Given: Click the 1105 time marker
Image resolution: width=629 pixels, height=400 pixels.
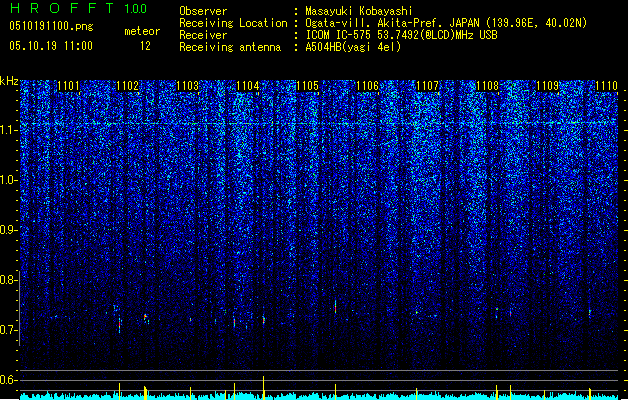Looking at the screenshot, I should click(307, 86).
